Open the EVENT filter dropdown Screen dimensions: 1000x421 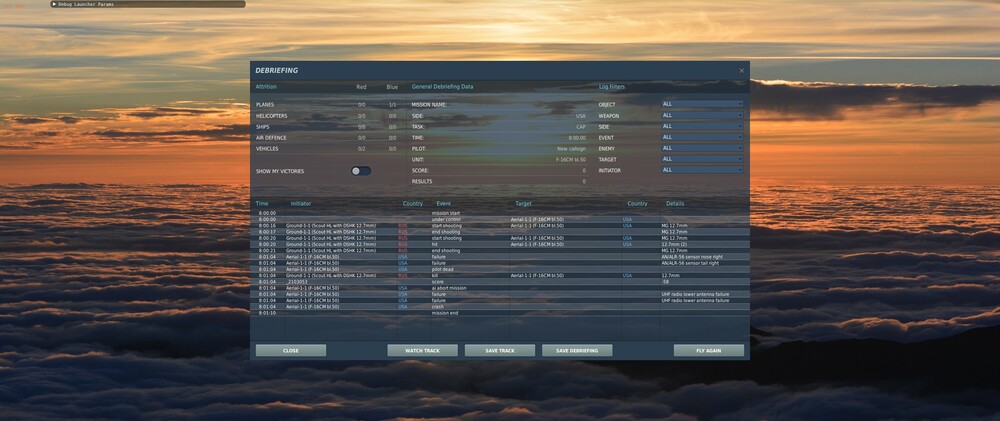(x=702, y=137)
